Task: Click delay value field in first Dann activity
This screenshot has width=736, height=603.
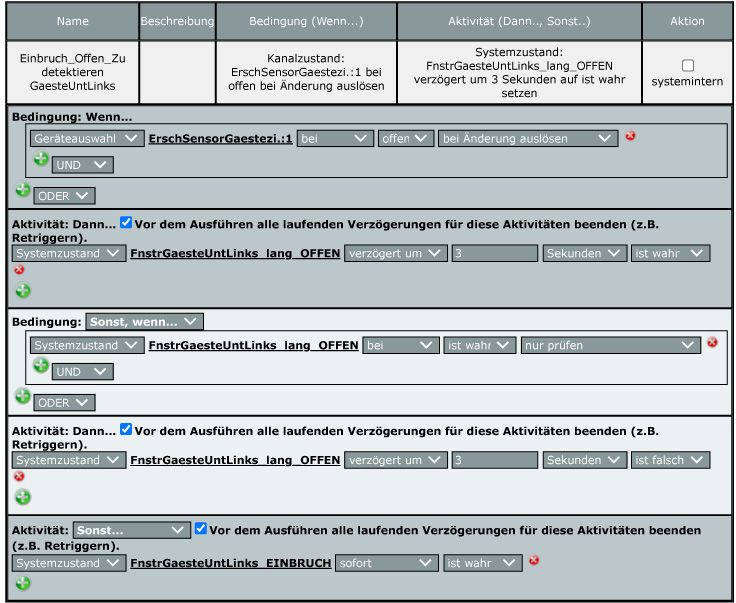Action: coord(495,253)
